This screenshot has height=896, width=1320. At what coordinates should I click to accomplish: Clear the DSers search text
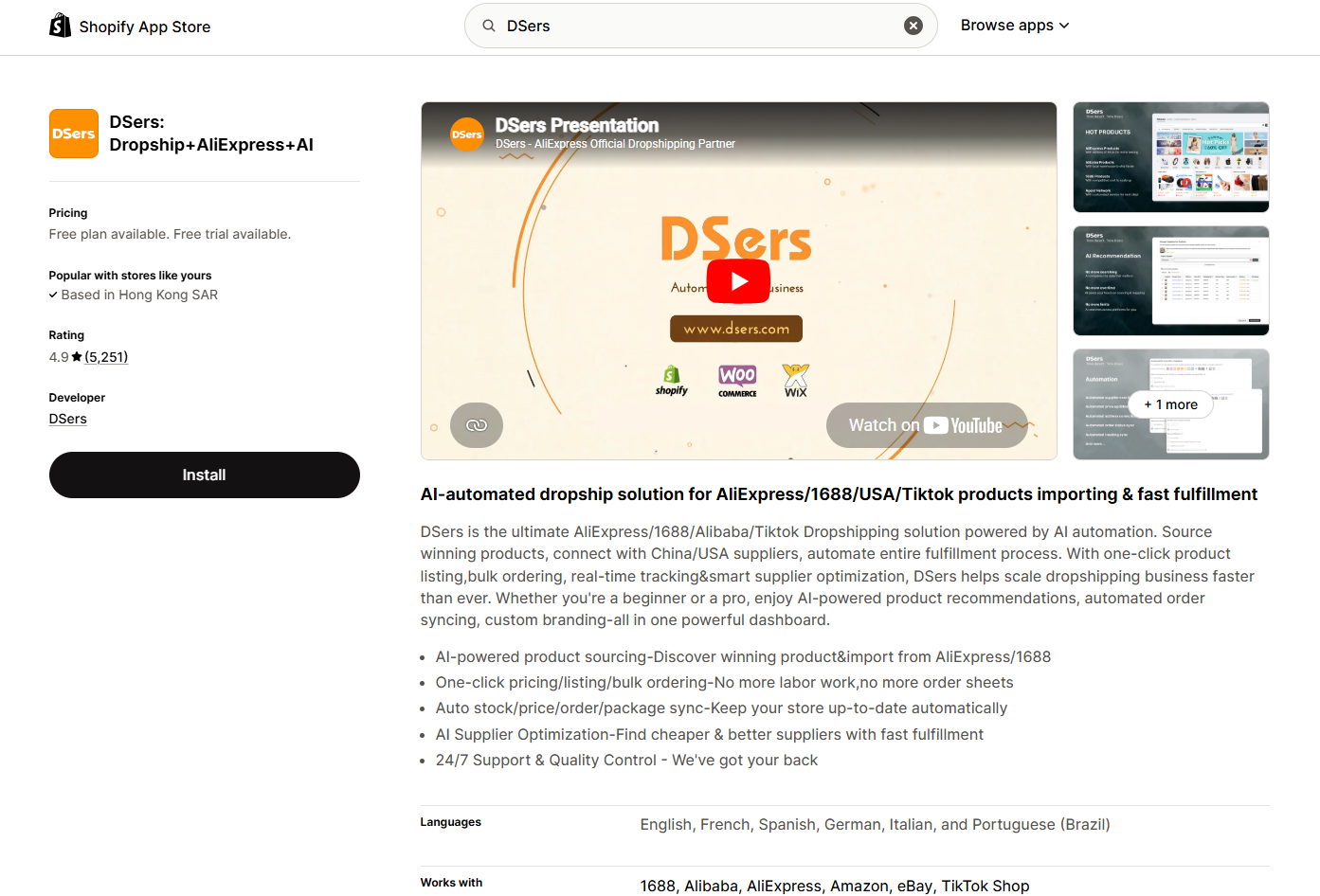(913, 26)
